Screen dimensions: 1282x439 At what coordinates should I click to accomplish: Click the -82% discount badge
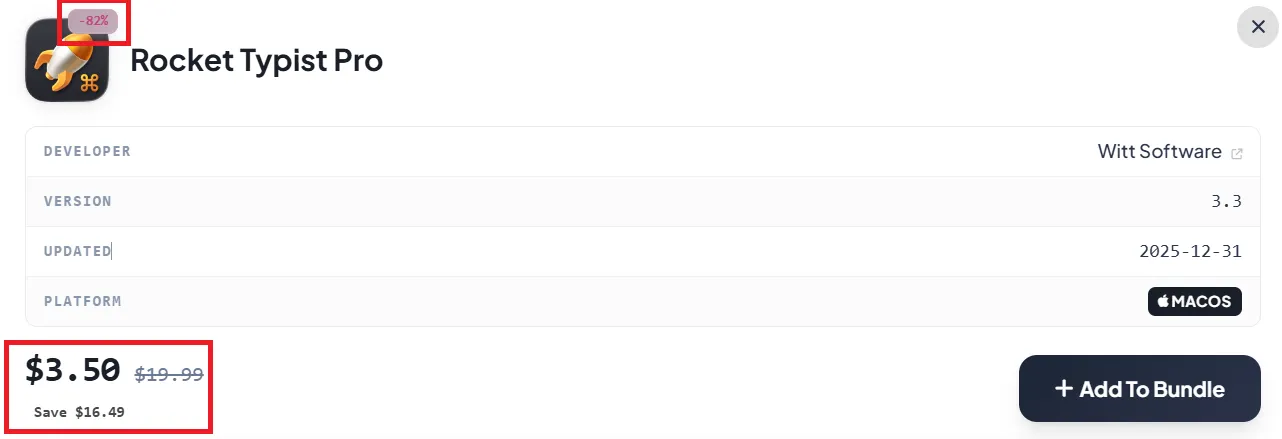(93, 20)
